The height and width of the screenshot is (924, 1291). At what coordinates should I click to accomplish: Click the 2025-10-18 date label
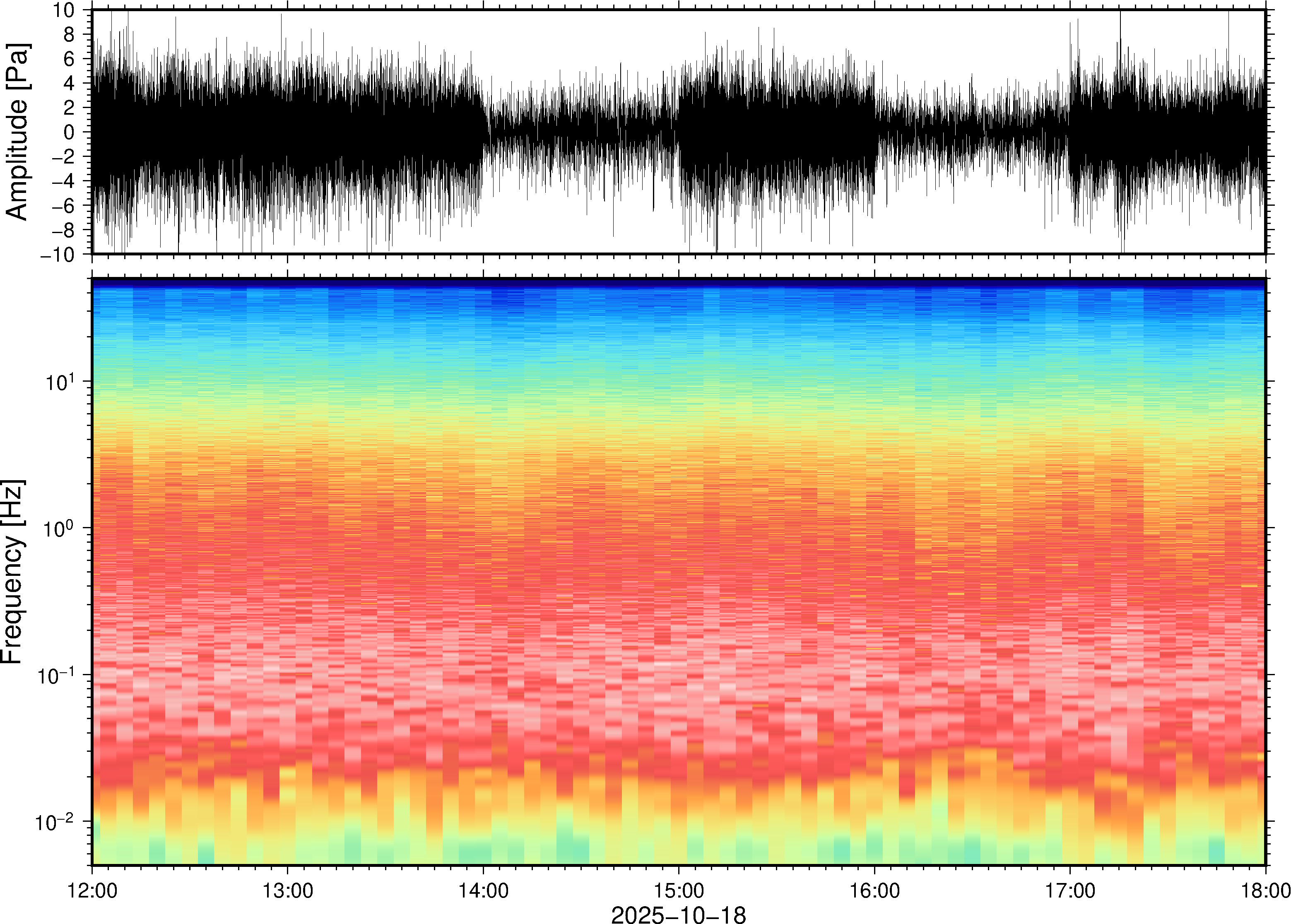point(678,915)
